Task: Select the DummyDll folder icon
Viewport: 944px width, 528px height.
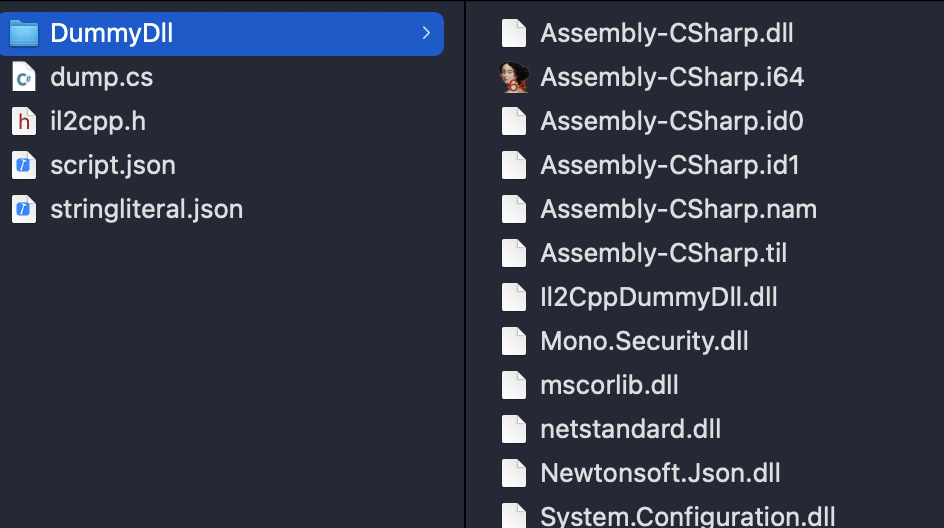Action: pos(23,33)
